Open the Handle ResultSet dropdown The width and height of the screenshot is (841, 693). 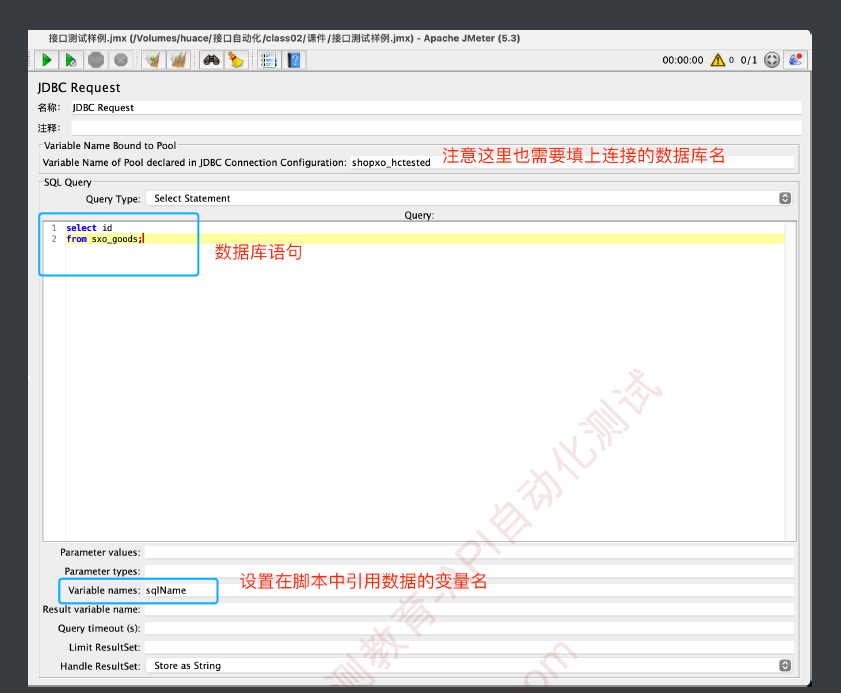(470, 666)
